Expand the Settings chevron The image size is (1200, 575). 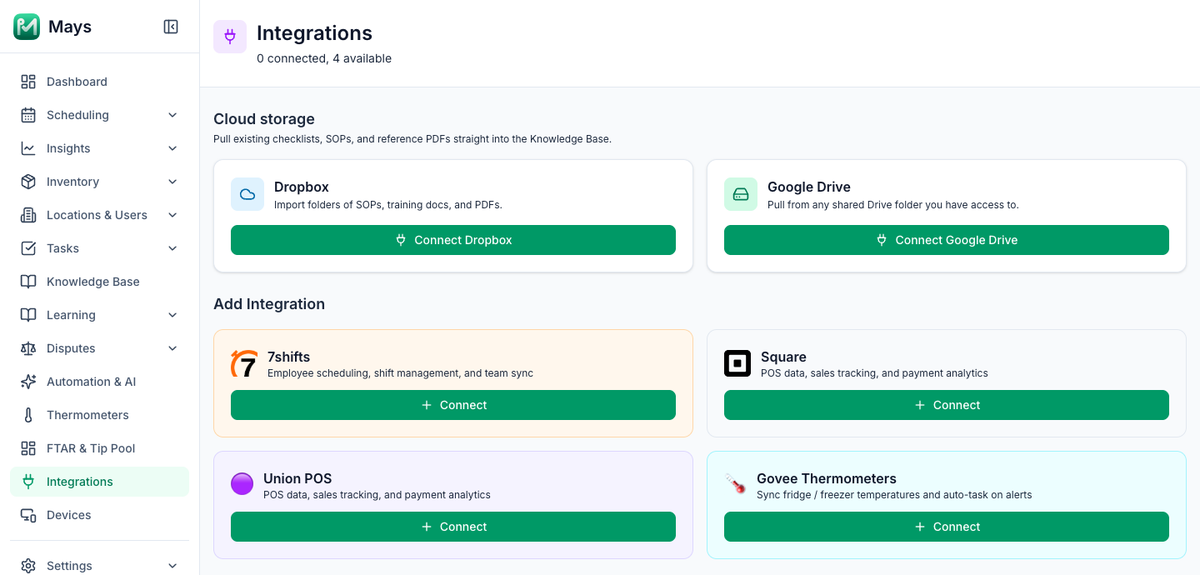coord(172,566)
